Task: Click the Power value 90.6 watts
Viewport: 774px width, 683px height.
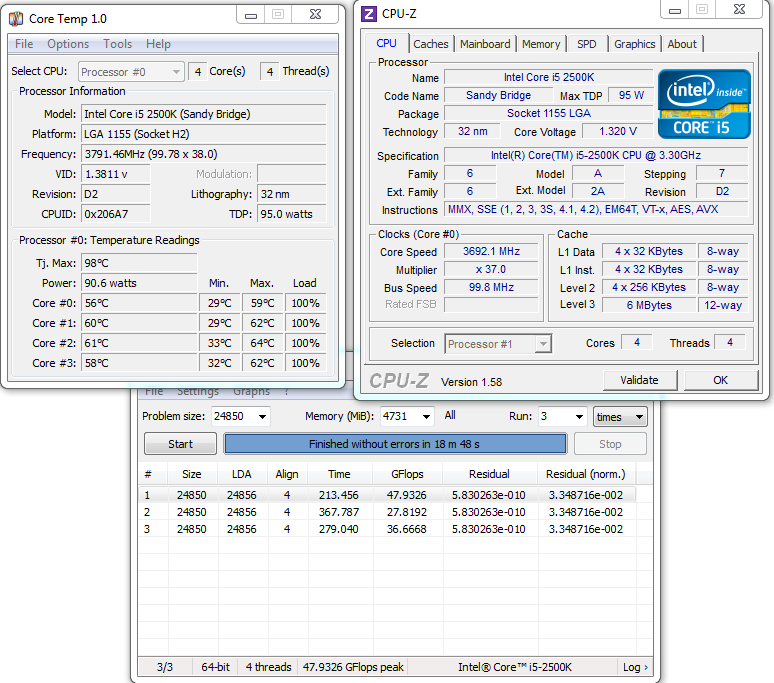Action: coord(139,283)
